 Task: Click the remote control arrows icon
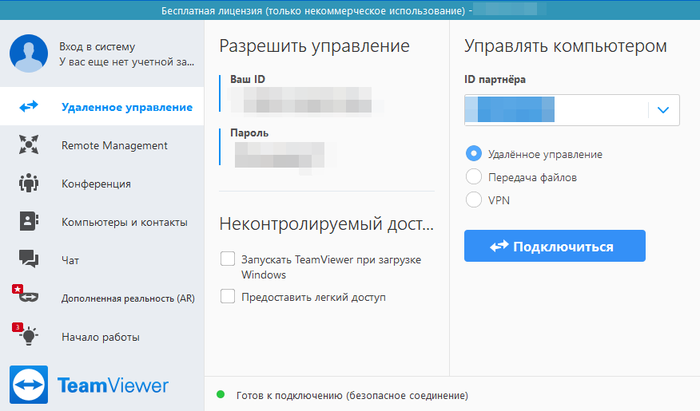click(x=29, y=107)
